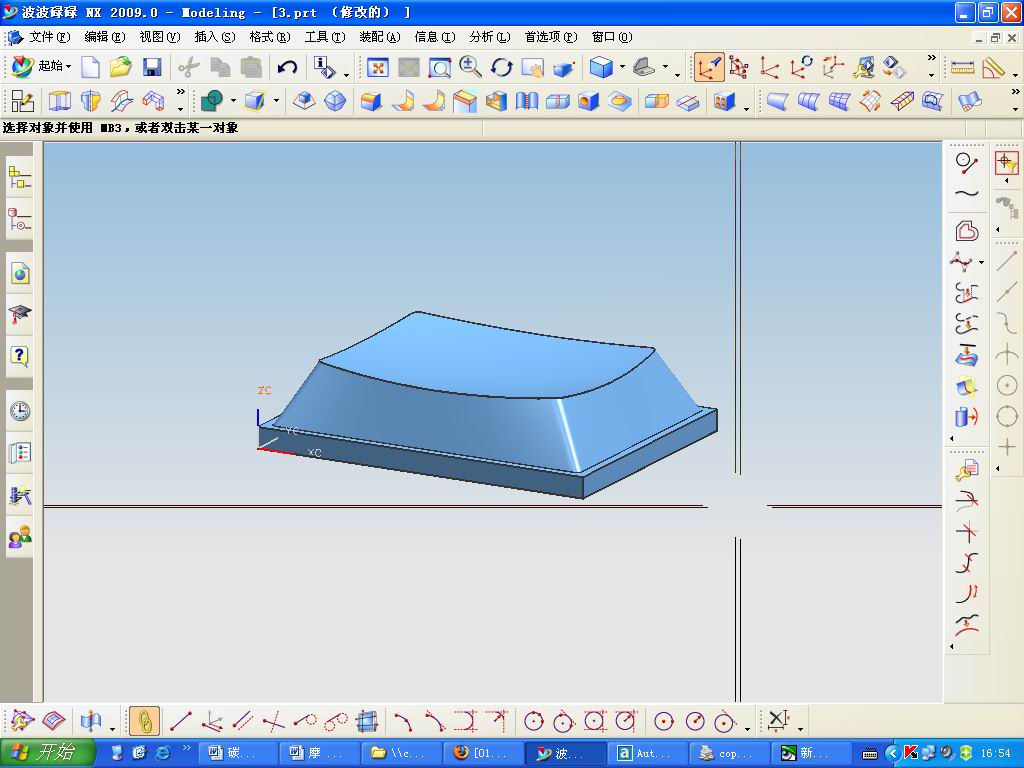Click the Spline curve icon on right toolbar
This screenshot has width=1024, height=768.
tap(967, 193)
